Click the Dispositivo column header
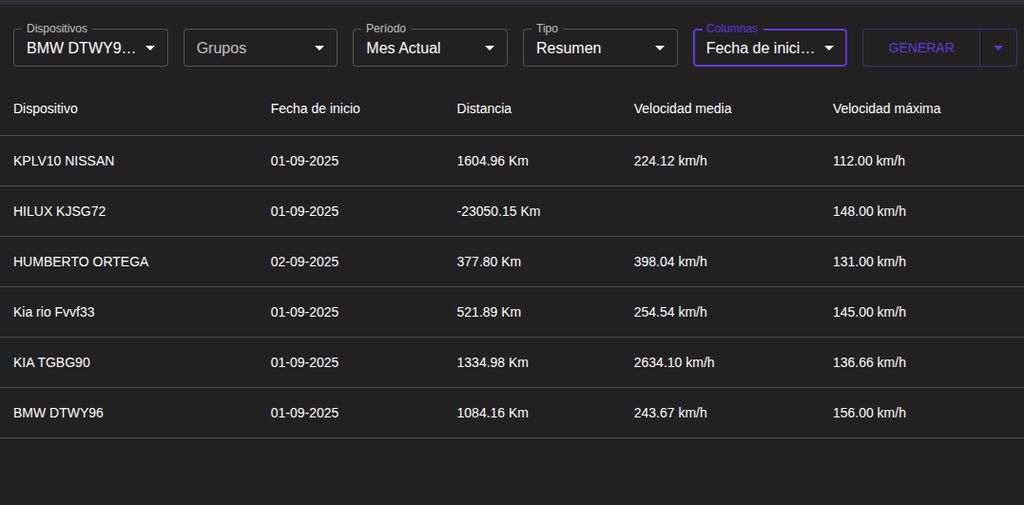The height and width of the screenshot is (505, 1024). click(45, 109)
